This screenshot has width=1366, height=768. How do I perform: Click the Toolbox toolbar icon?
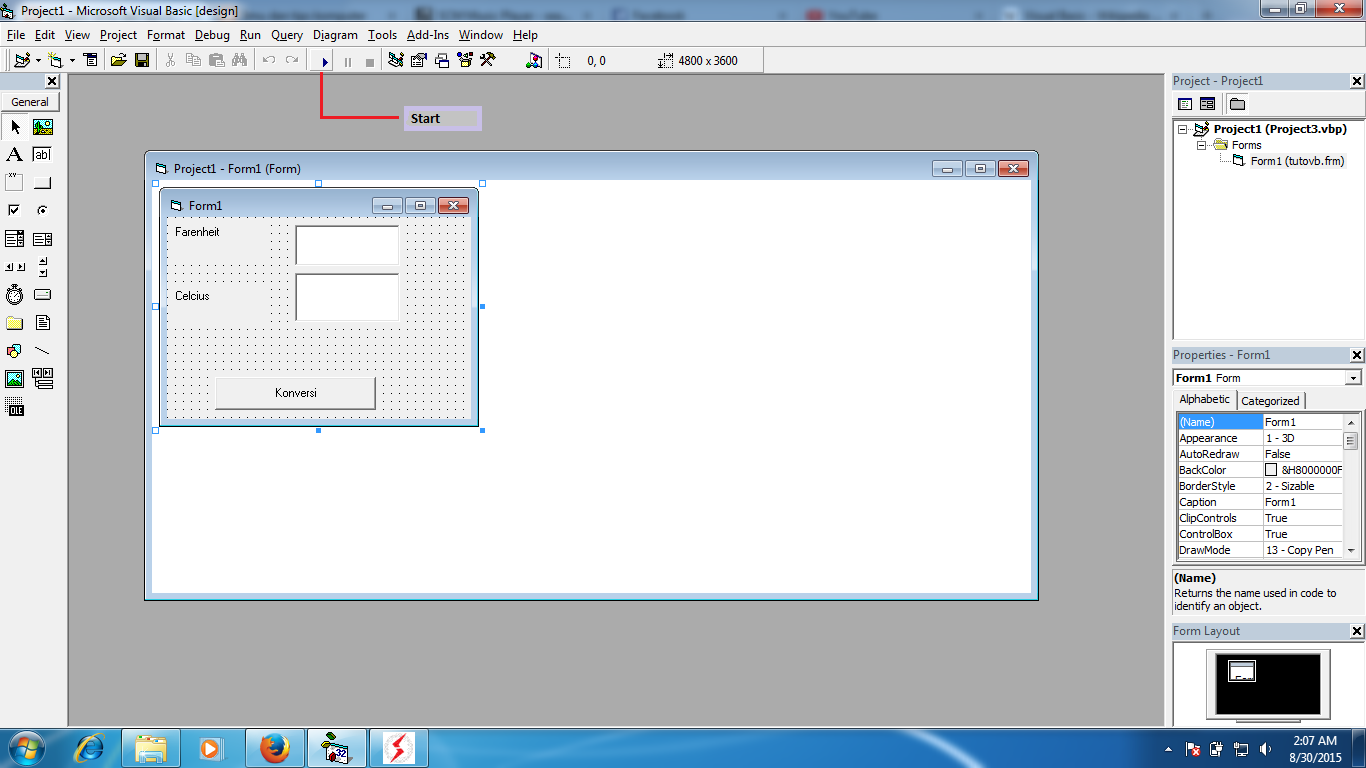coord(488,60)
